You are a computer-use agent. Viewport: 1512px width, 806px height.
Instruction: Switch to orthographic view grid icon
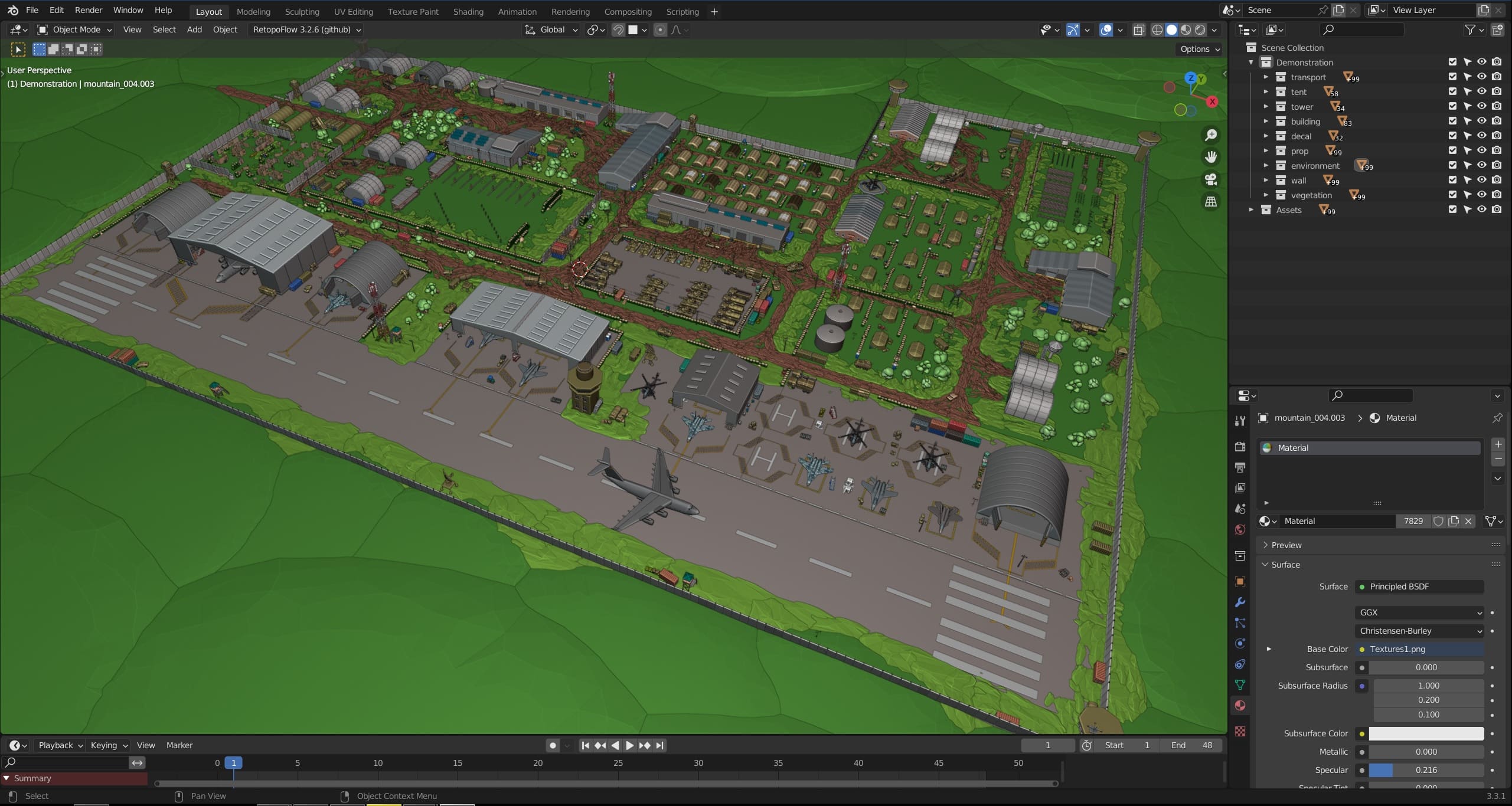[x=1211, y=202]
